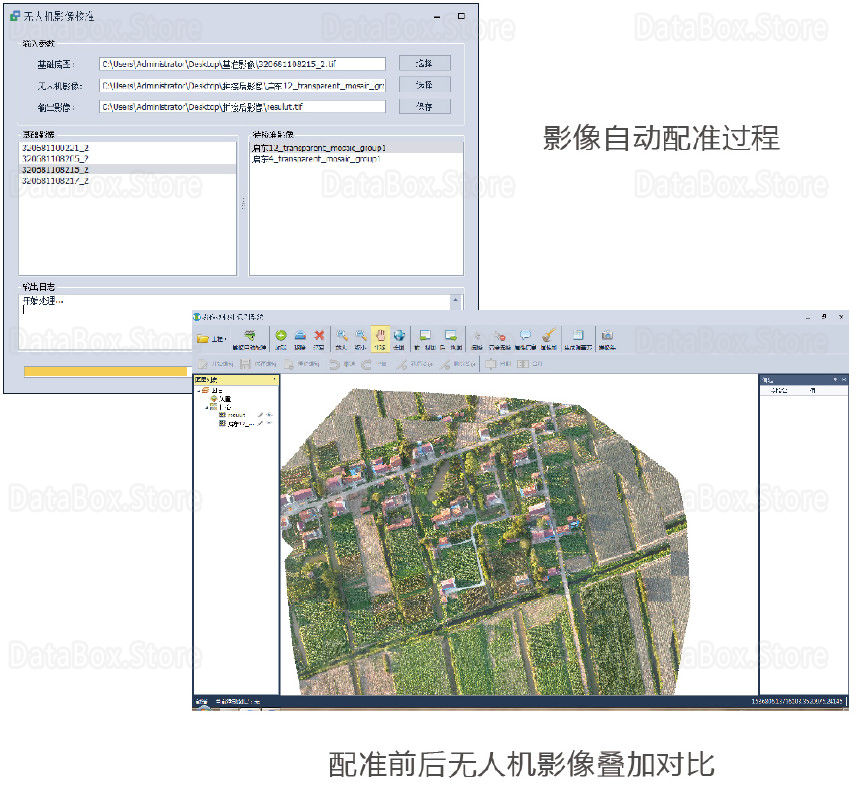The height and width of the screenshot is (792, 858).
Task: Click the merge icon in edit toolbar
Action: (x=491, y=364)
